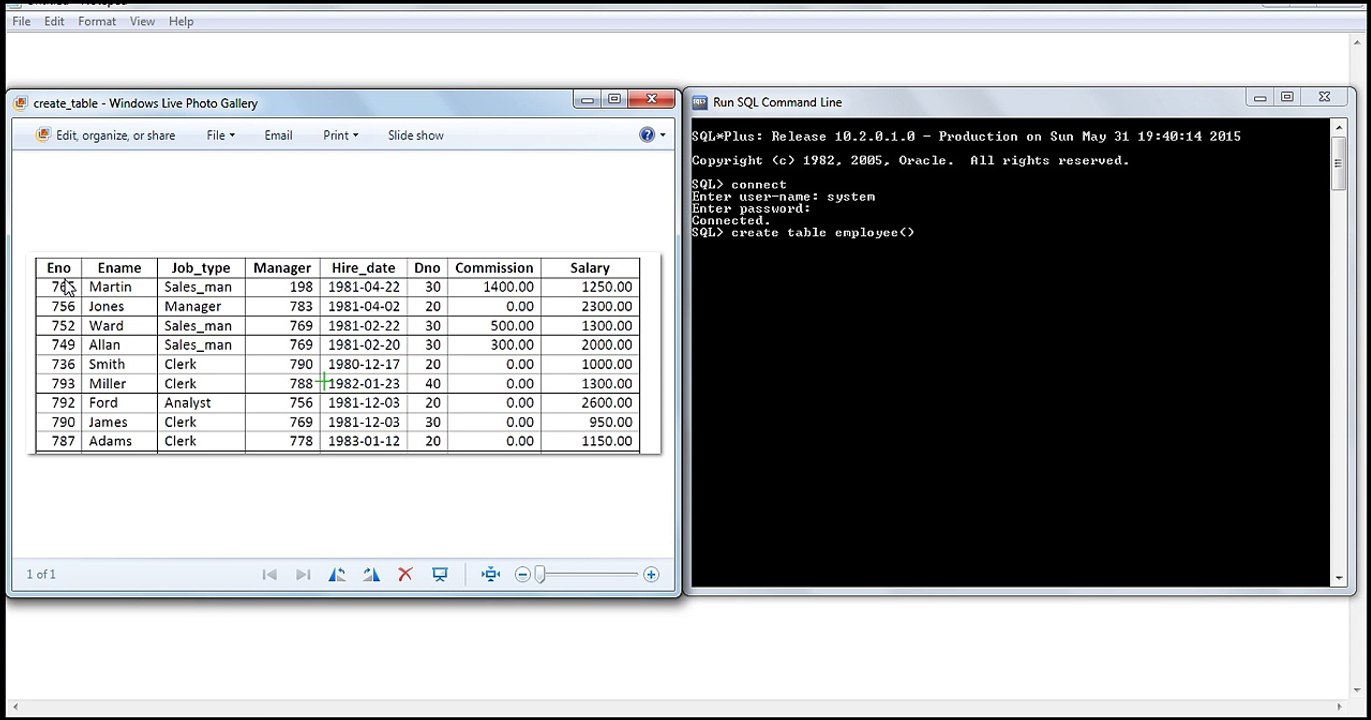
Task: Click the Hire_date column header
Action: click(x=364, y=268)
